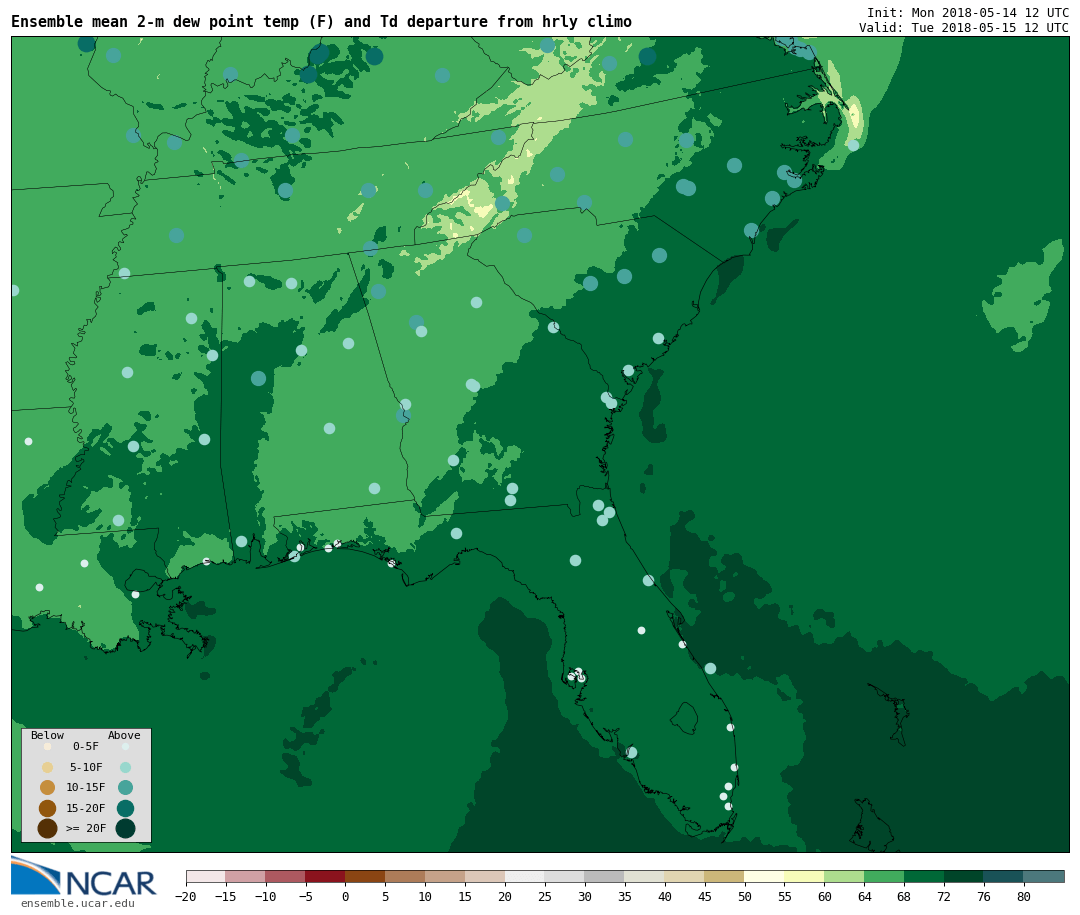Click the darkest Above >= 20F legend circle
The height and width of the screenshot is (915, 1080).
click(125, 828)
